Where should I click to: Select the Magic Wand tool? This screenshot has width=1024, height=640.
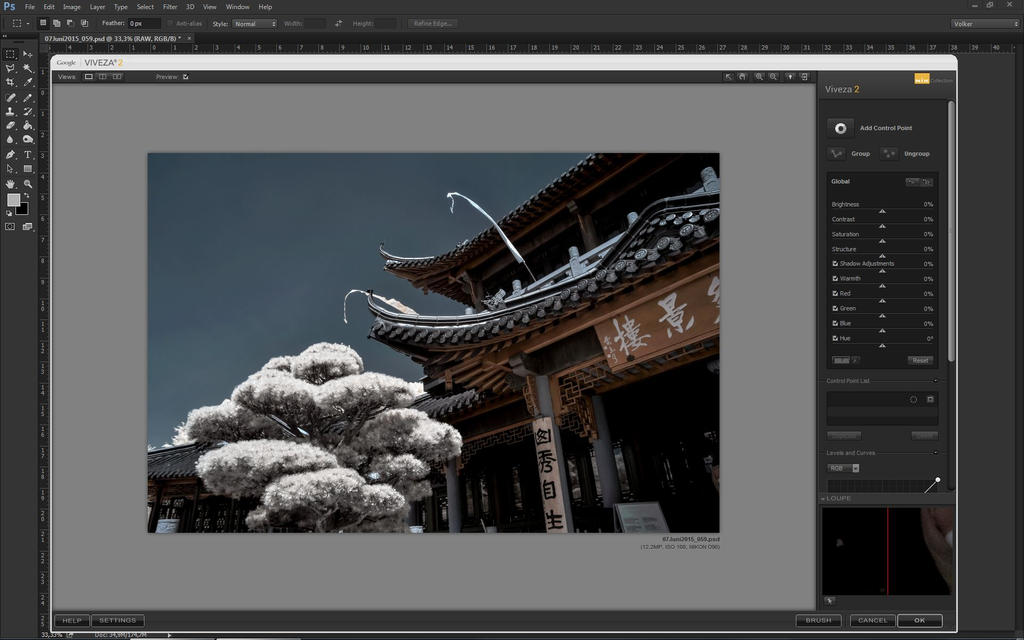27,69
